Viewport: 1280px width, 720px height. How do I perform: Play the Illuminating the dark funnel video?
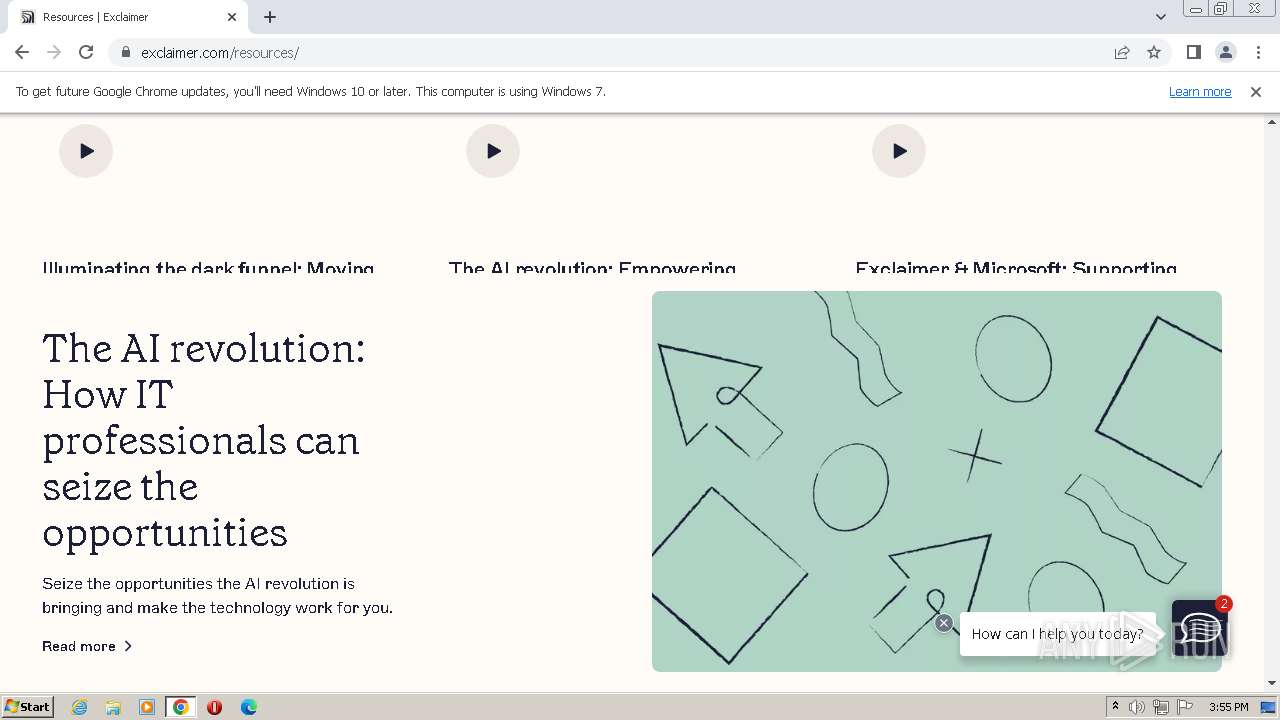tap(86, 151)
